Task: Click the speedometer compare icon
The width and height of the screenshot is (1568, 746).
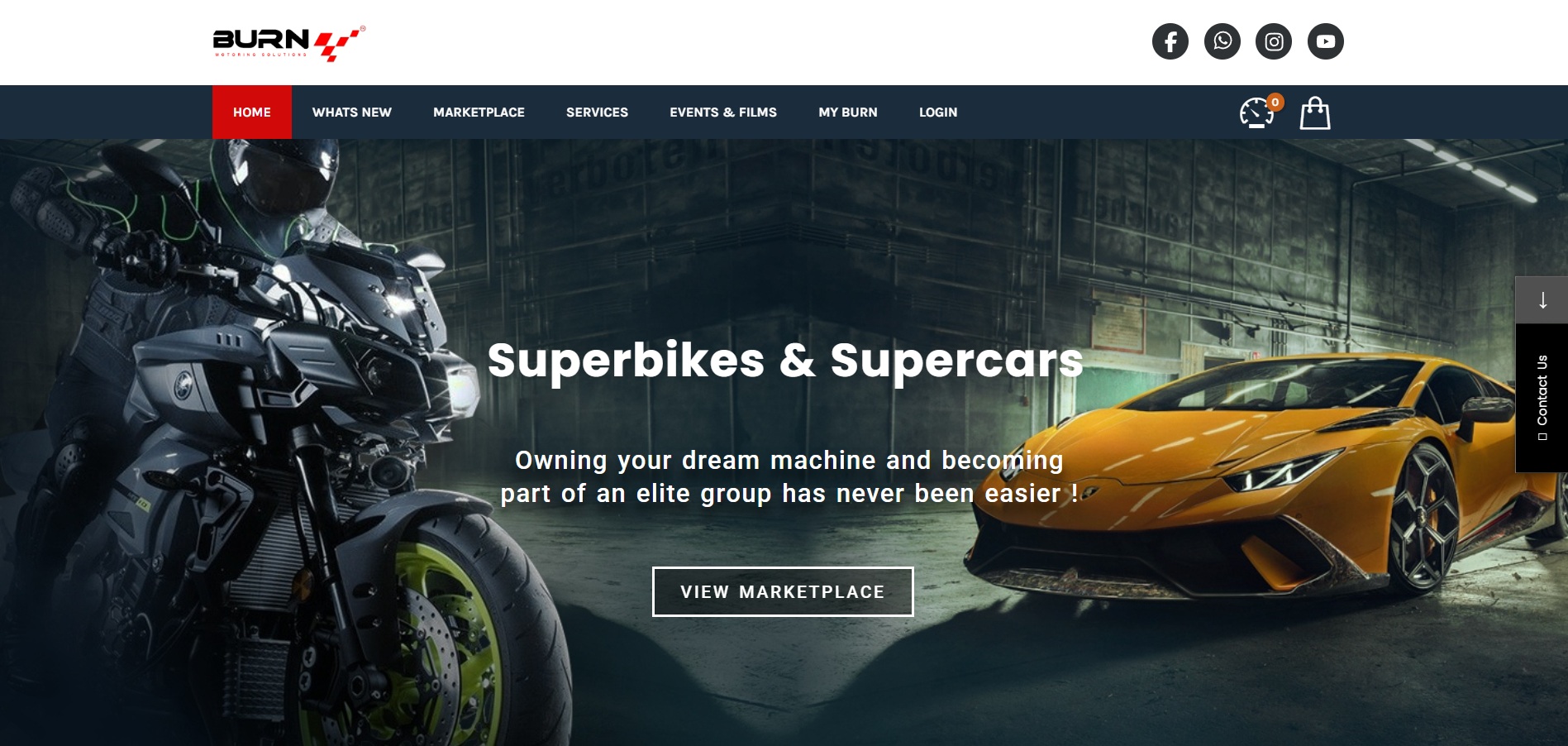Action: pyautogui.click(x=1256, y=113)
